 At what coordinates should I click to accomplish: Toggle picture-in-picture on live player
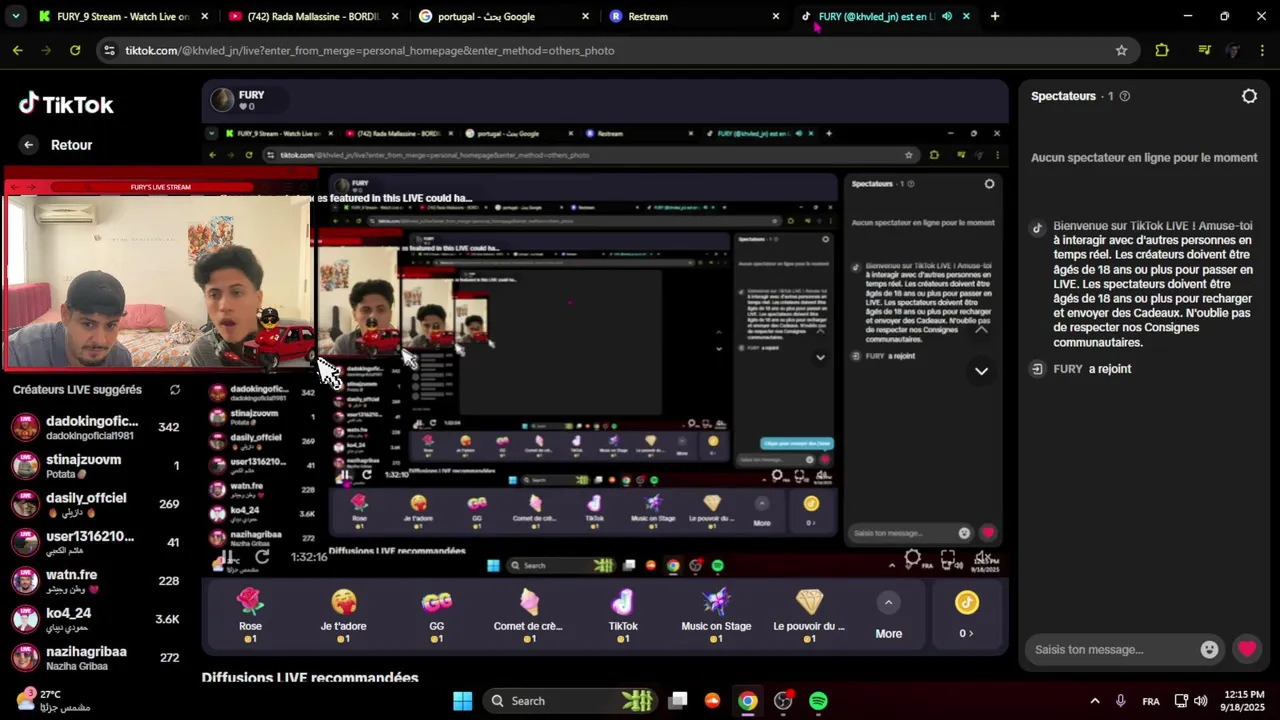coord(947,558)
